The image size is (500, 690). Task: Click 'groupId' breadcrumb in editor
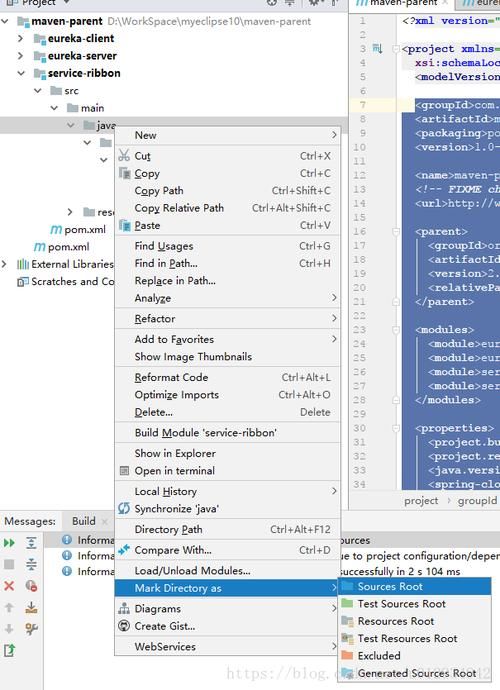click(477, 501)
